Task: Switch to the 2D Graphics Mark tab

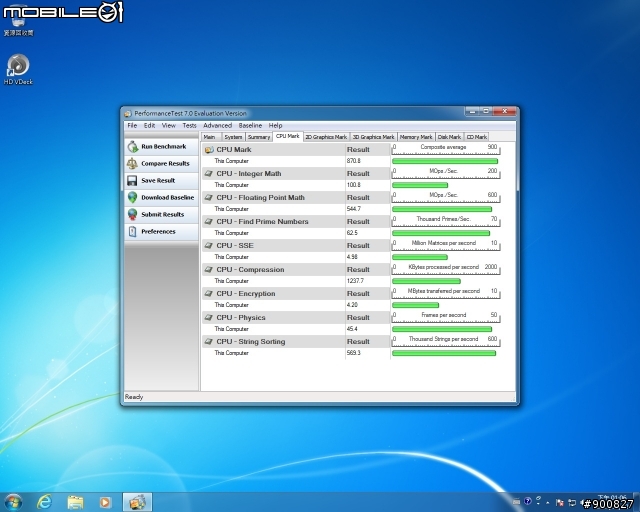Action: coord(326,137)
